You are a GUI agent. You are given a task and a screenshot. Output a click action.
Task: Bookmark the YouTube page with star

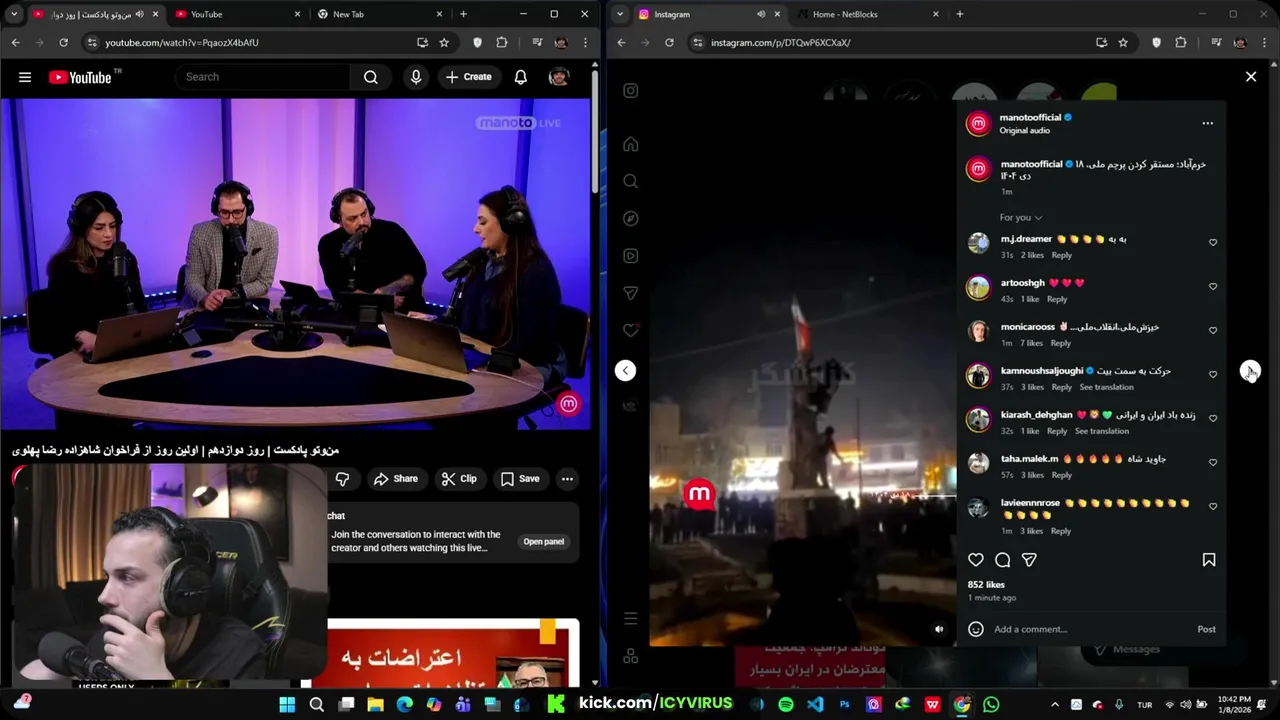click(444, 43)
